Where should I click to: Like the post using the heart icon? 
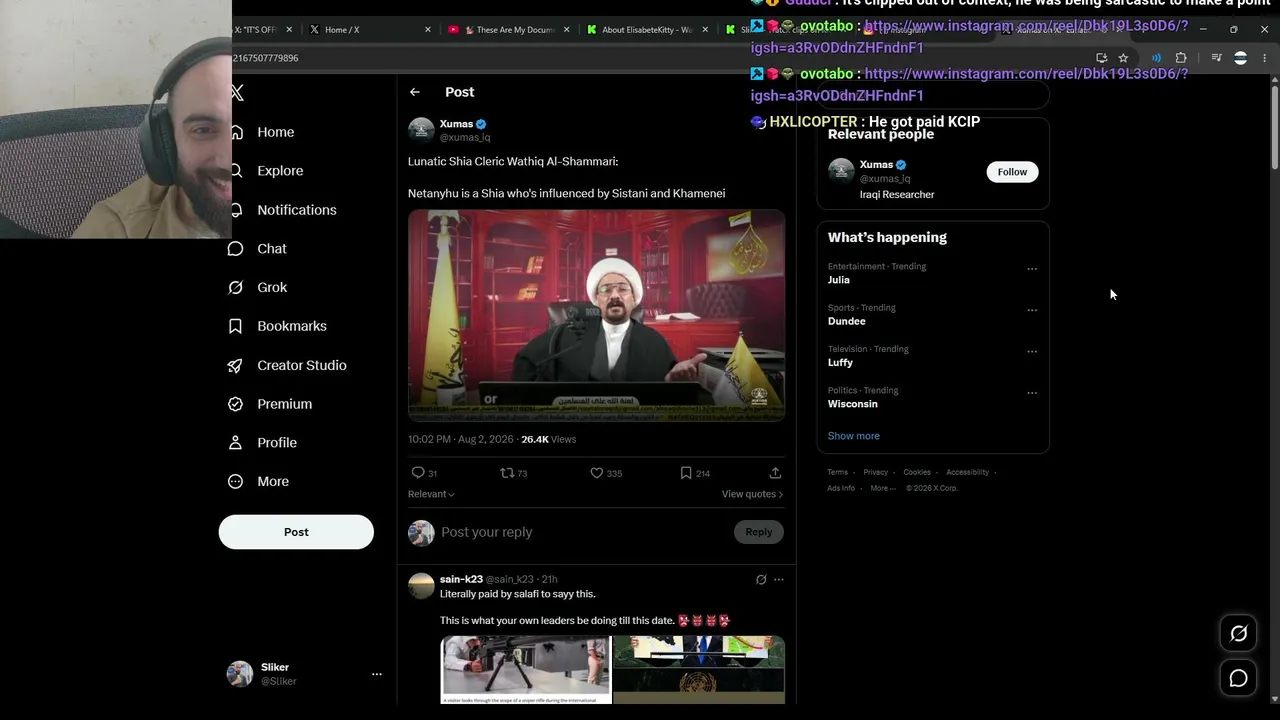(x=597, y=473)
